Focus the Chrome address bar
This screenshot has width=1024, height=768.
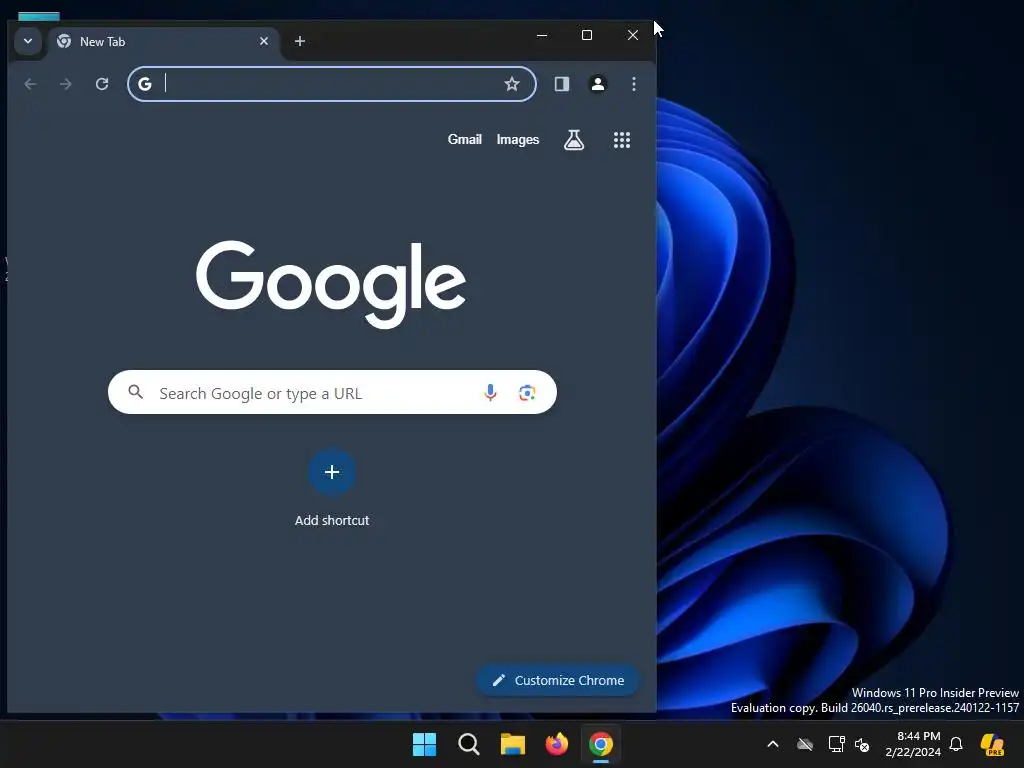tap(332, 84)
